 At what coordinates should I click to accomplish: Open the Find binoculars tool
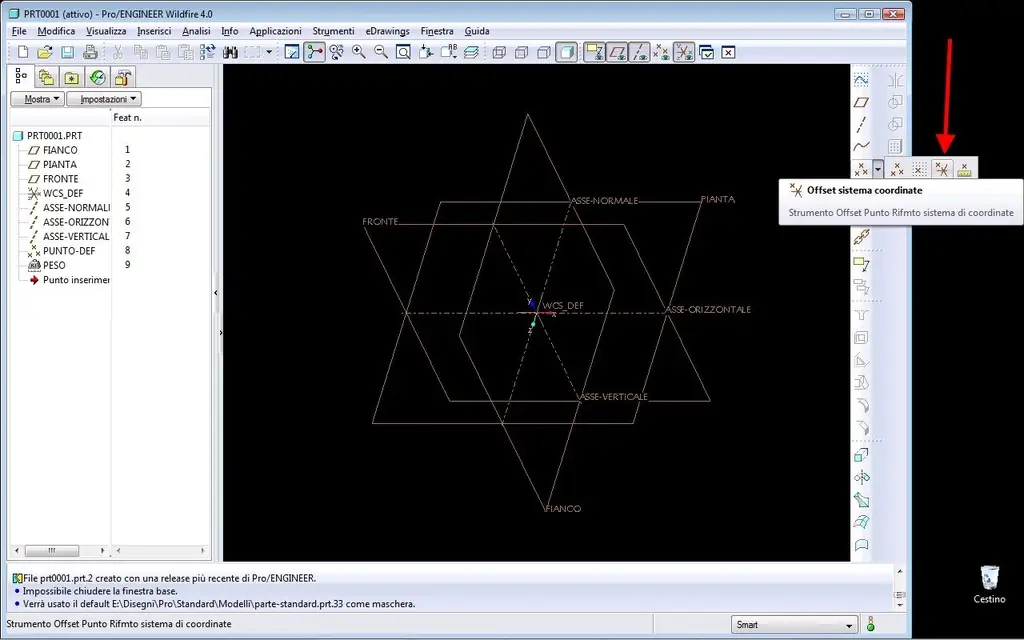230,52
